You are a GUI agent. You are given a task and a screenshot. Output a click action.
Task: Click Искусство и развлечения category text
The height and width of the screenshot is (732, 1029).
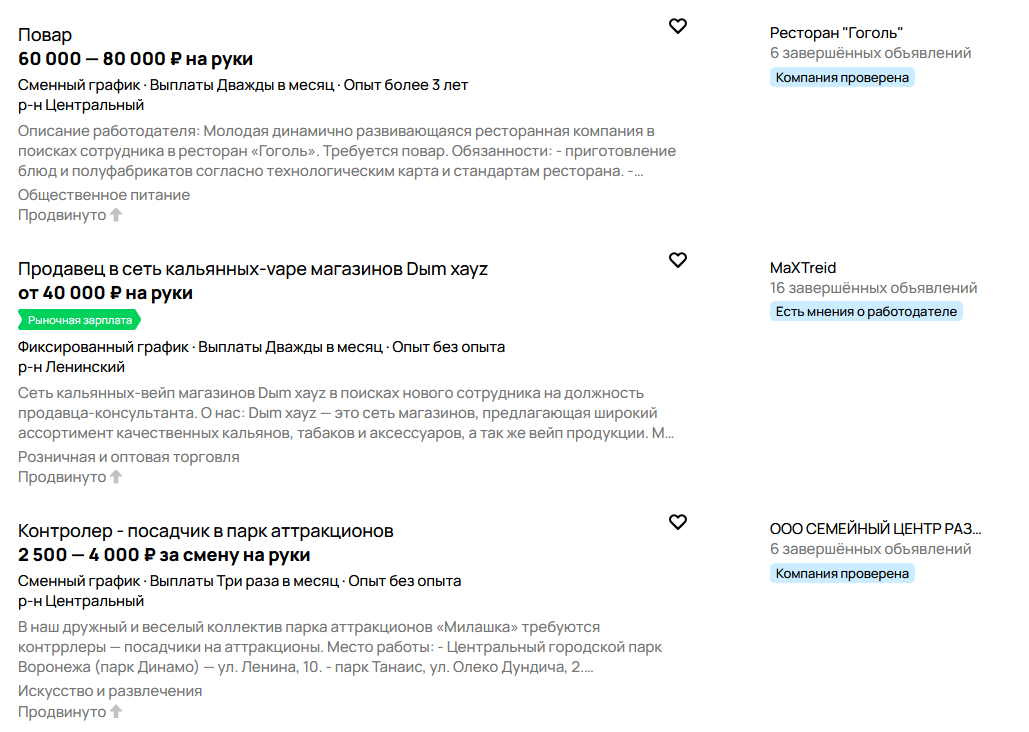[x=110, y=691]
